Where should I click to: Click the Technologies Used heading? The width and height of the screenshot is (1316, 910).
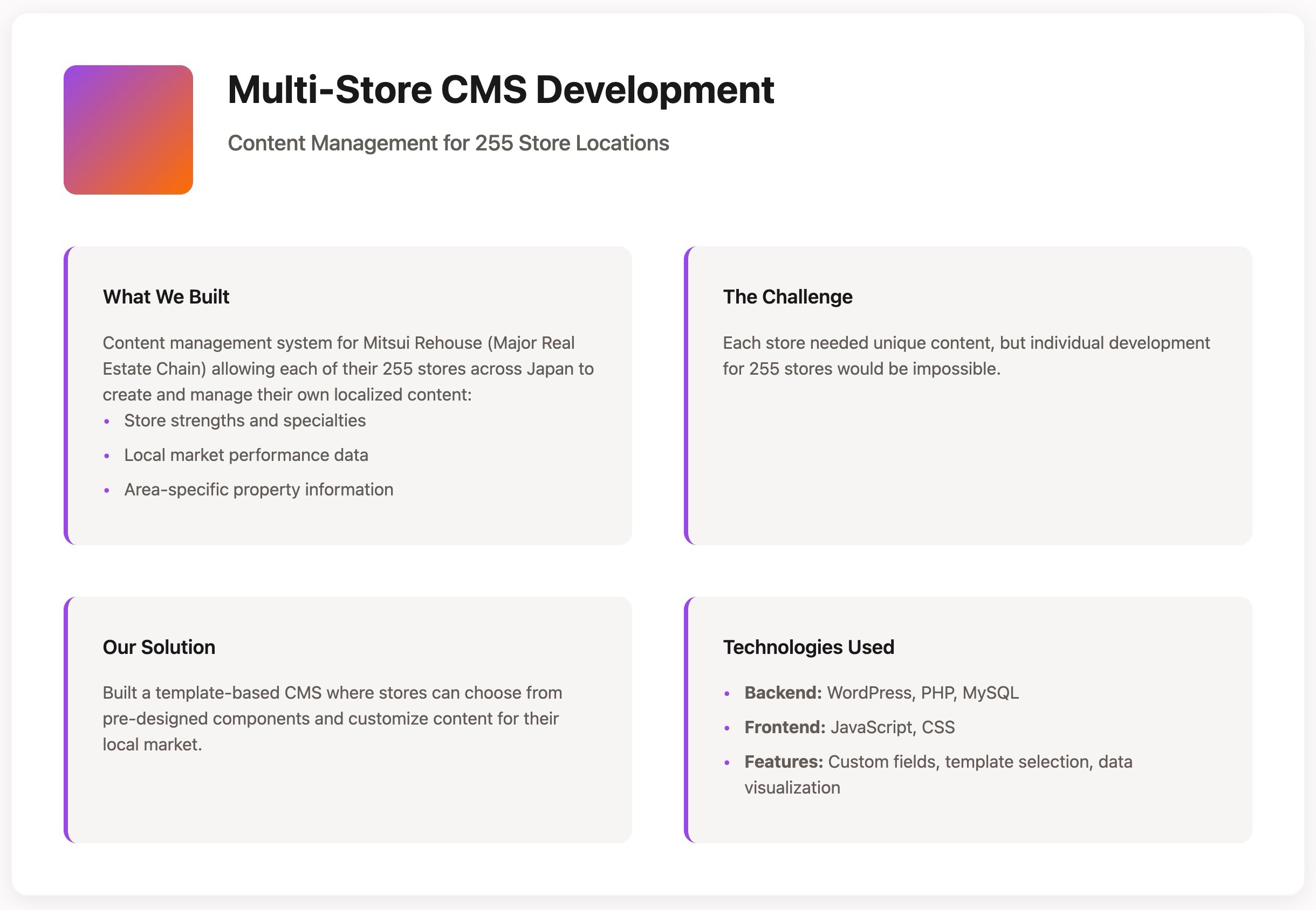[x=808, y=647]
